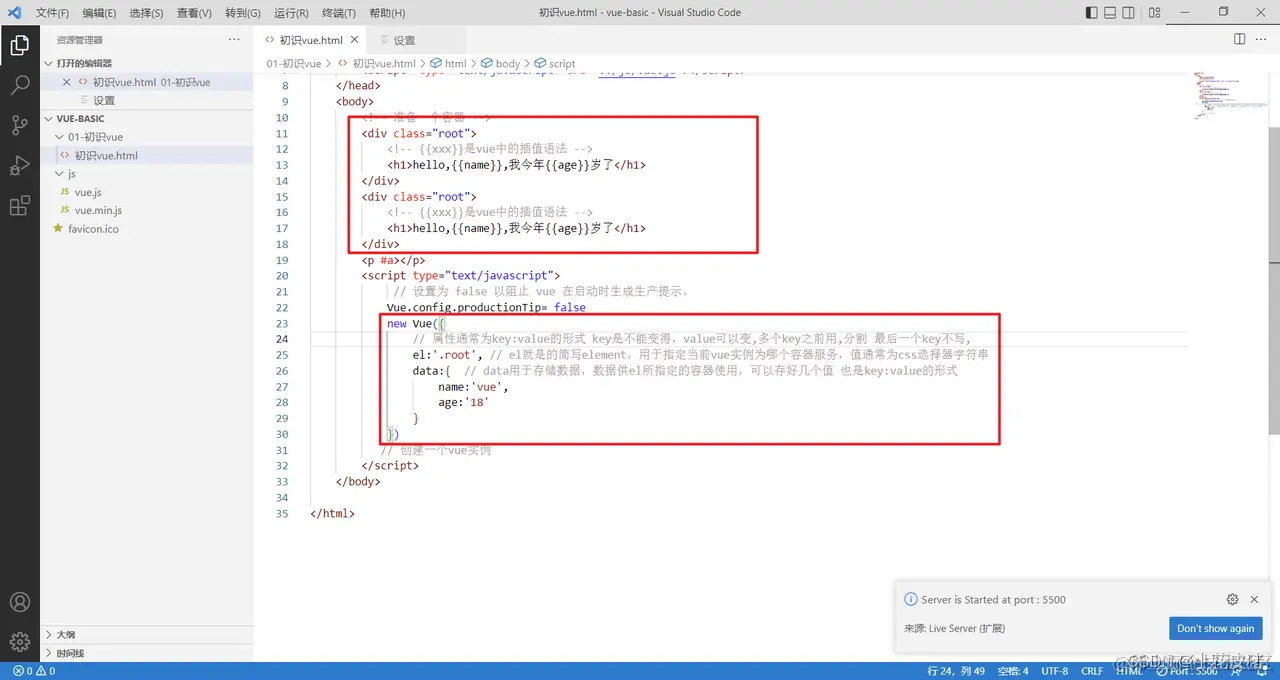Open the Run and Debug view
This screenshot has width=1280, height=680.
19,166
